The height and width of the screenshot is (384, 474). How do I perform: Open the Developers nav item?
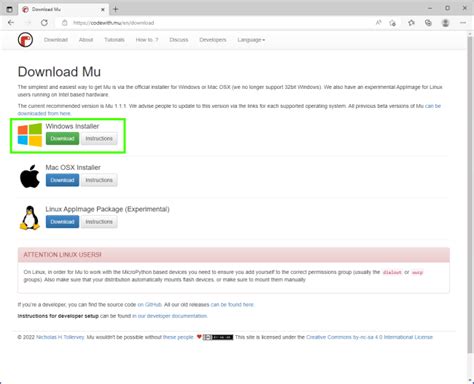tap(213, 40)
